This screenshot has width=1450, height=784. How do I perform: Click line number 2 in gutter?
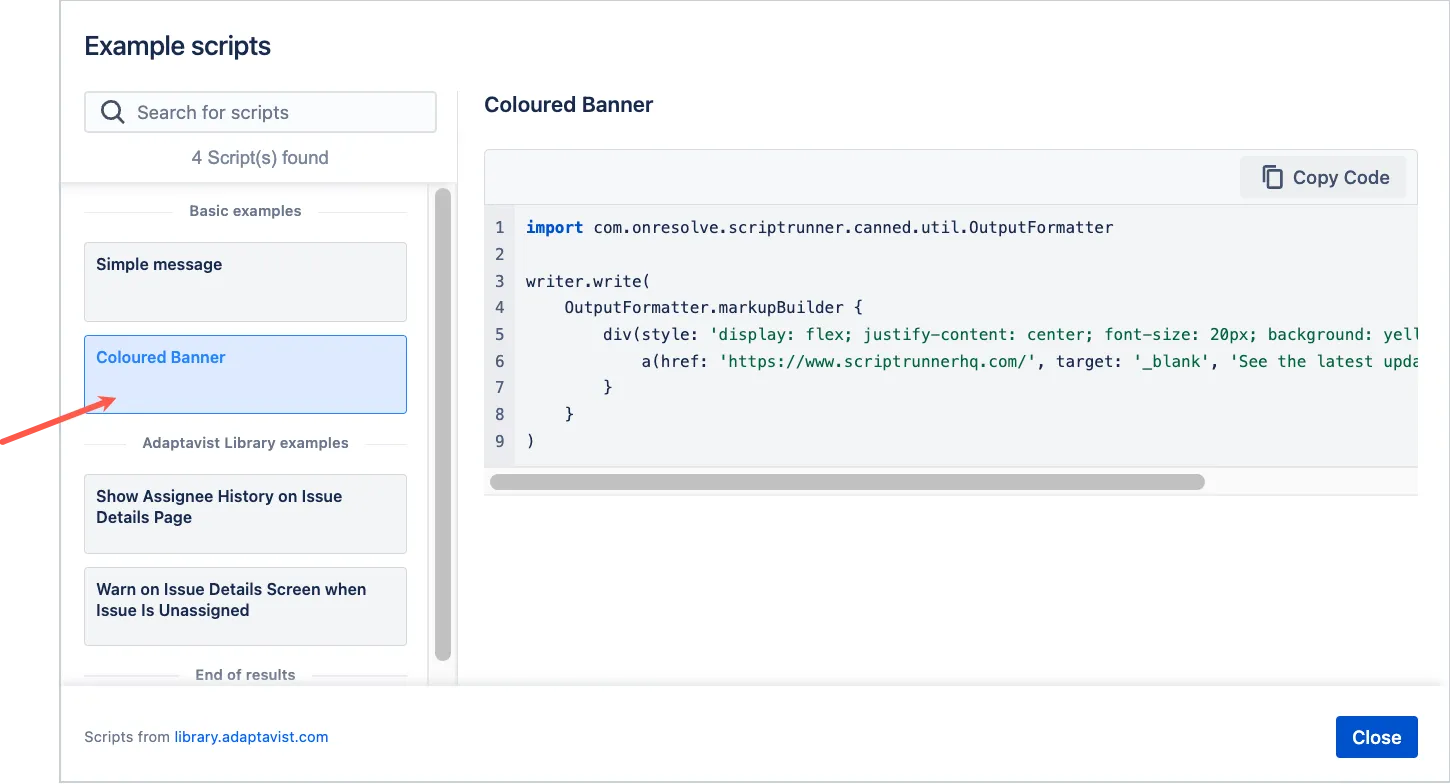499,254
